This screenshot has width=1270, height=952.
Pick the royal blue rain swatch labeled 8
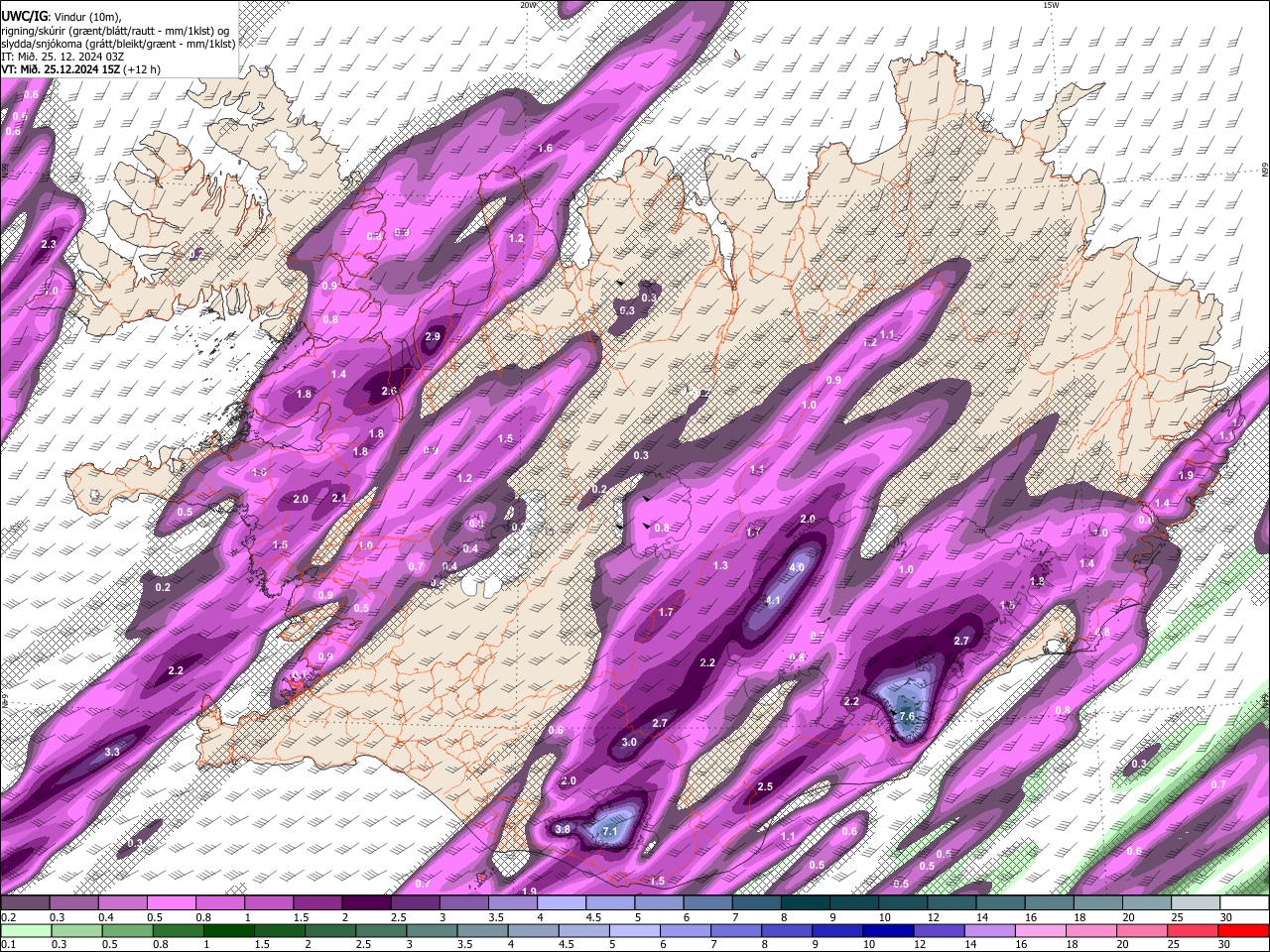[786, 930]
